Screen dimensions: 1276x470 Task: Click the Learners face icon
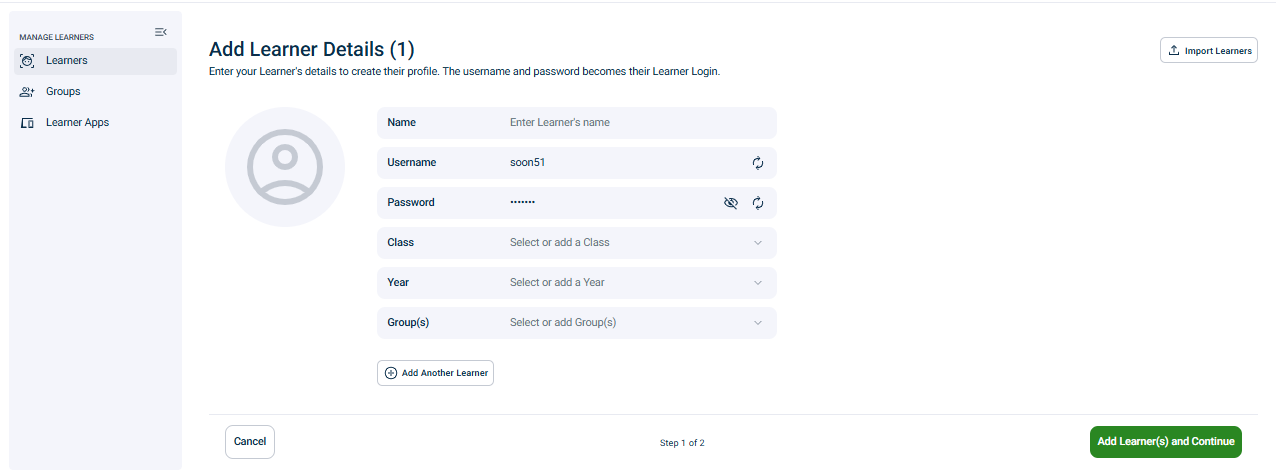pos(28,61)
